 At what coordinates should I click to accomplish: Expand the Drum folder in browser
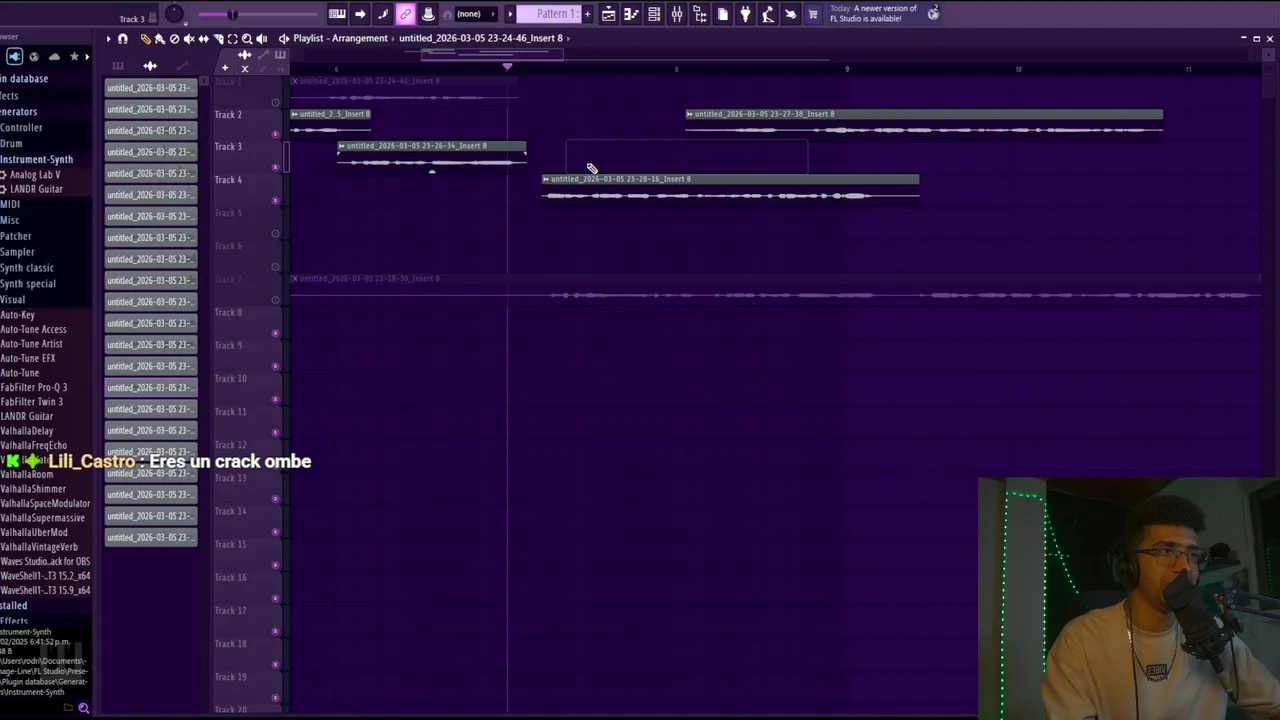(x=11, y=143)
